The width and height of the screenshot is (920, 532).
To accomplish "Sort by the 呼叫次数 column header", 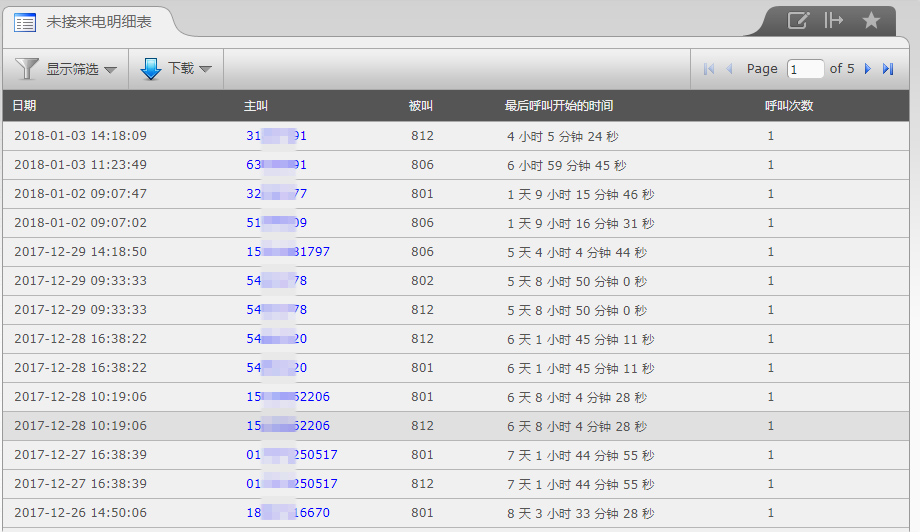I will tap(789, 106).
